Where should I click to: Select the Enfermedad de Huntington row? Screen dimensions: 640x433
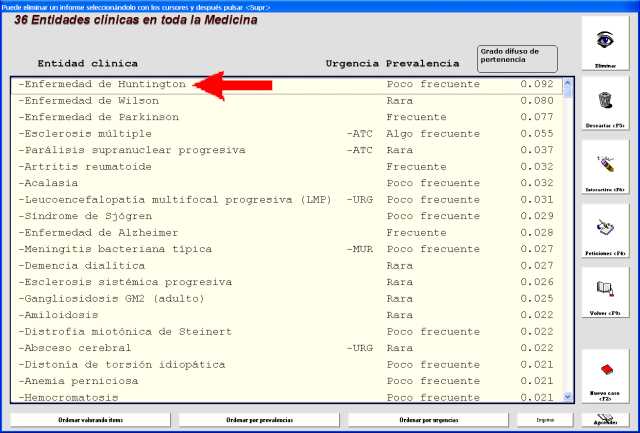[x=287, y=84]
